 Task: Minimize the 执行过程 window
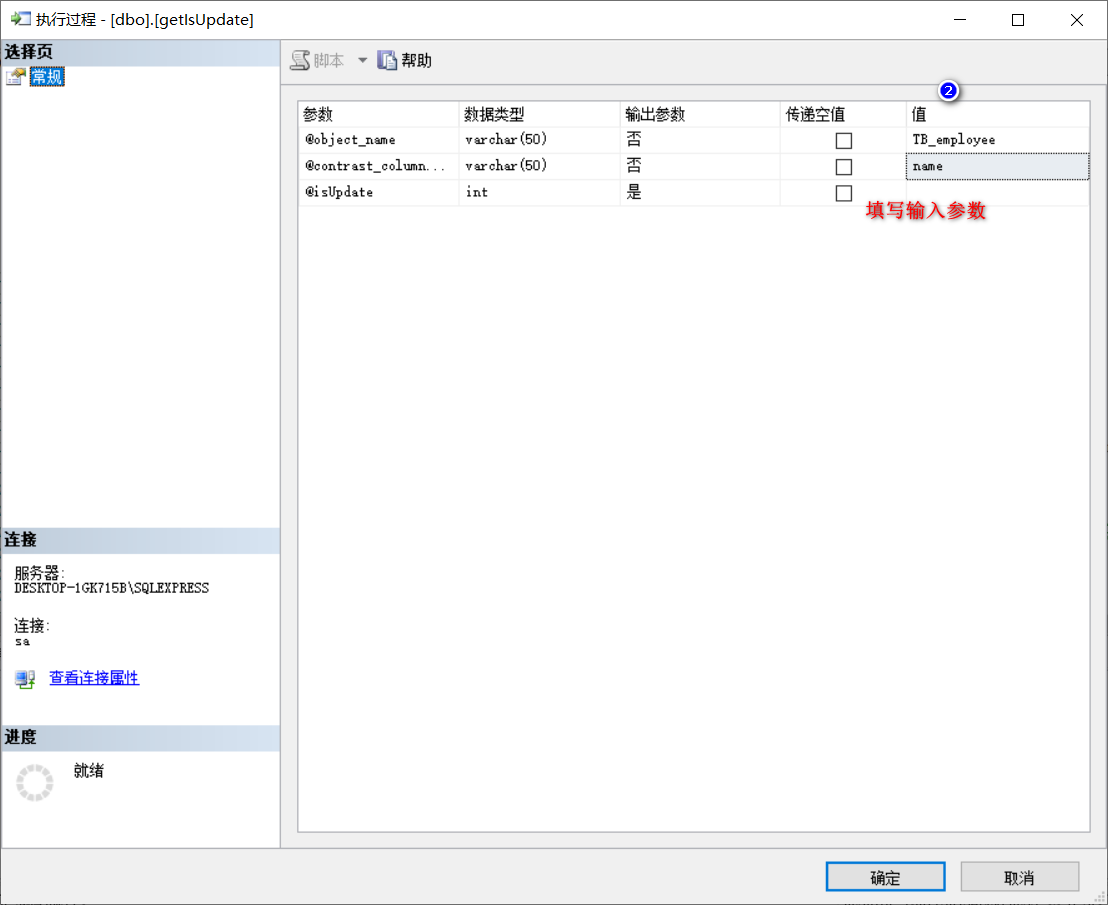pos(960,20)
